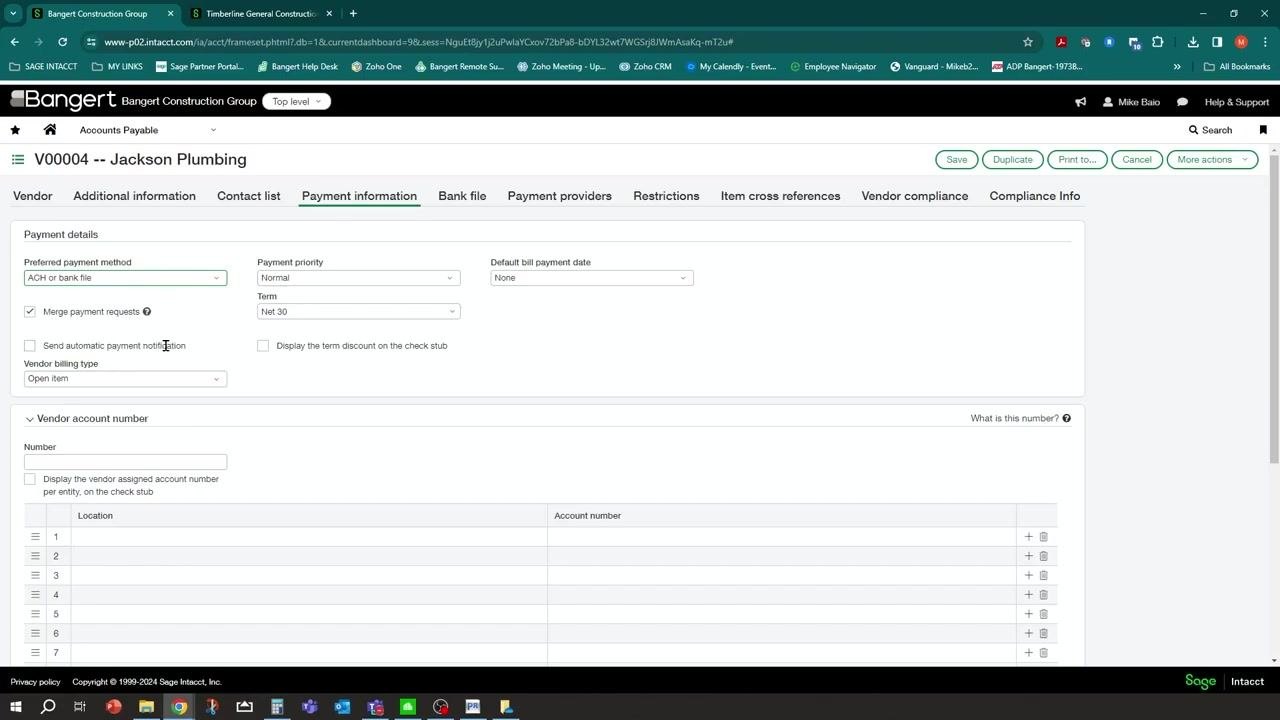The height and width of the screenshot is (720, 1280).
Task: Check Display vendor assigned account number per entity
Action: click(30, 479)
